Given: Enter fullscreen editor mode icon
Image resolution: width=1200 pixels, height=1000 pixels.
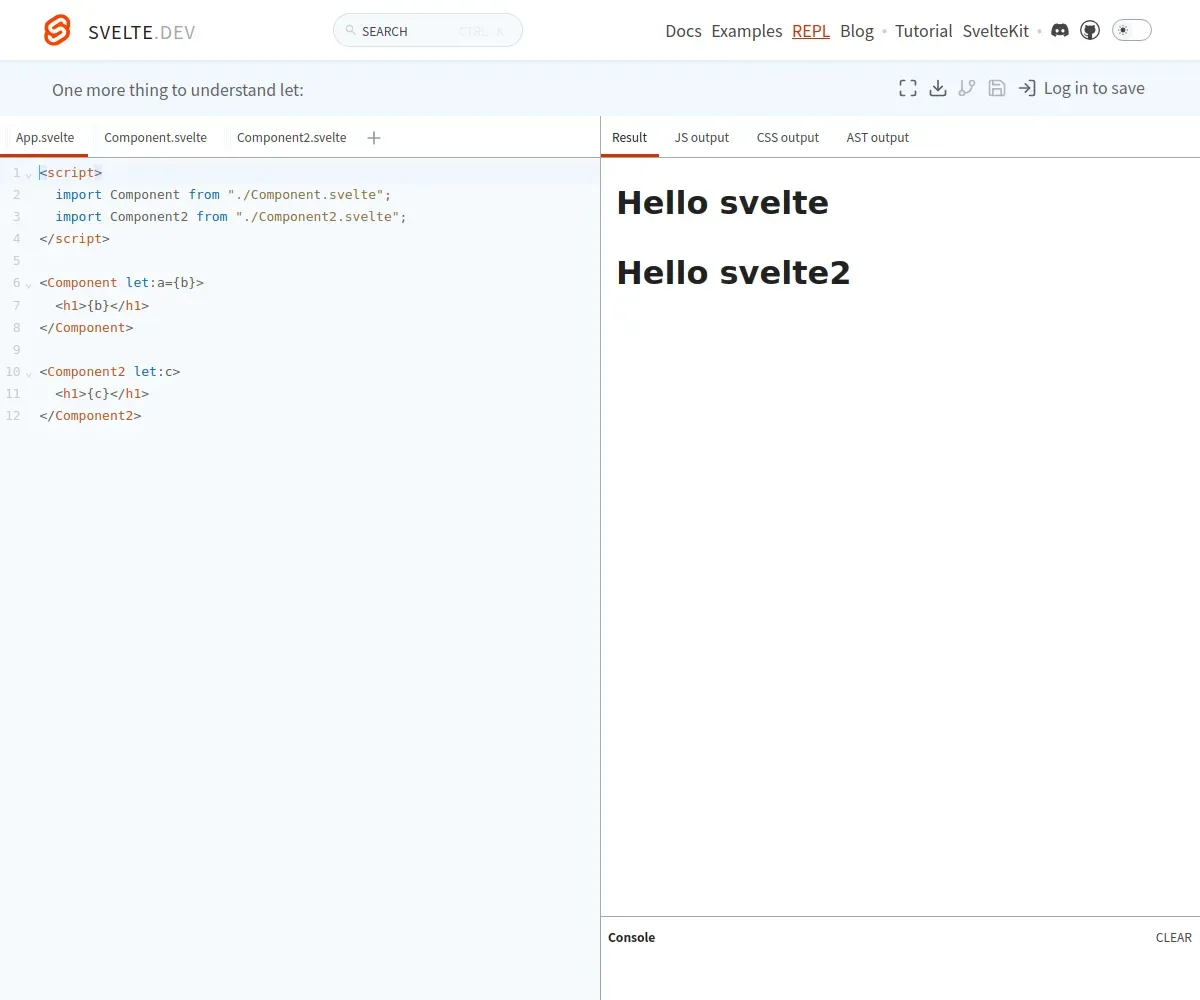Looking at the screenshot, I should [x=908, y=88].
